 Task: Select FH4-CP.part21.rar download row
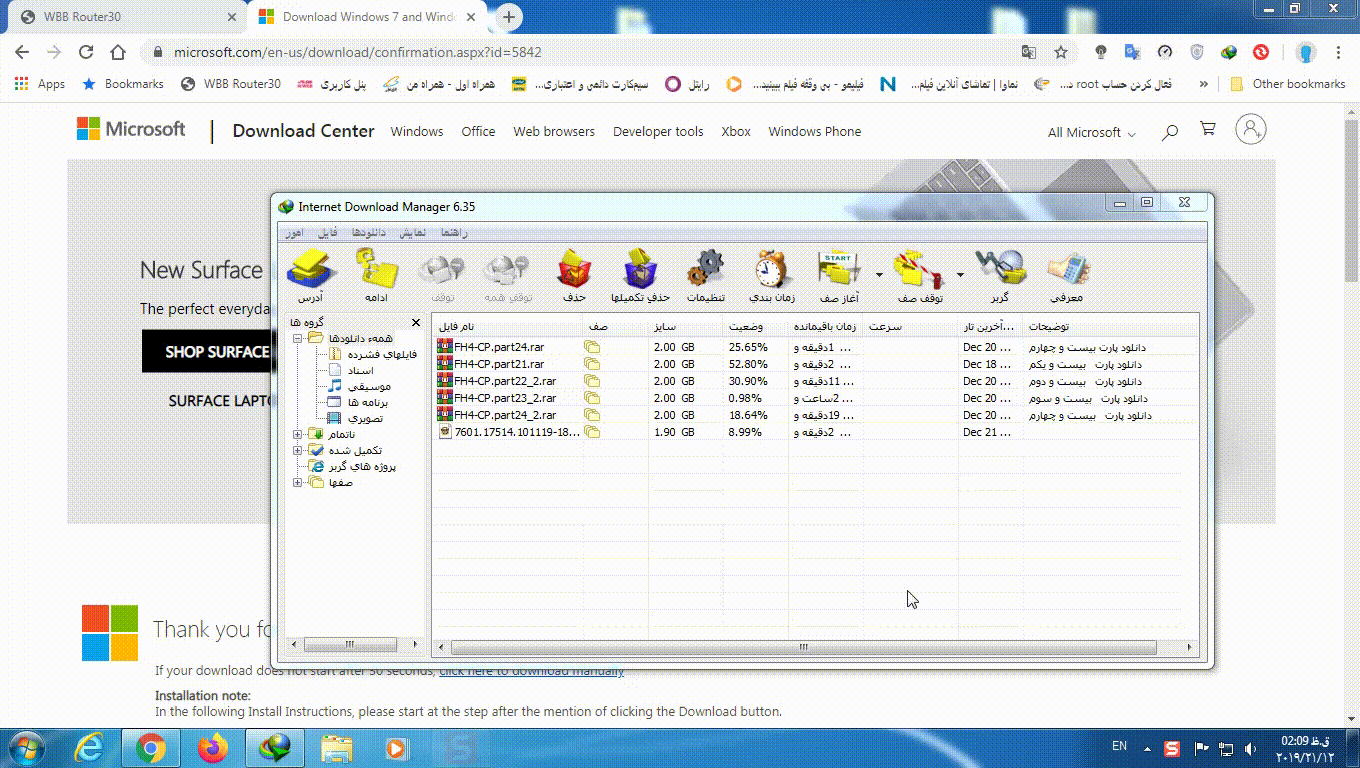tap(815, 364)
